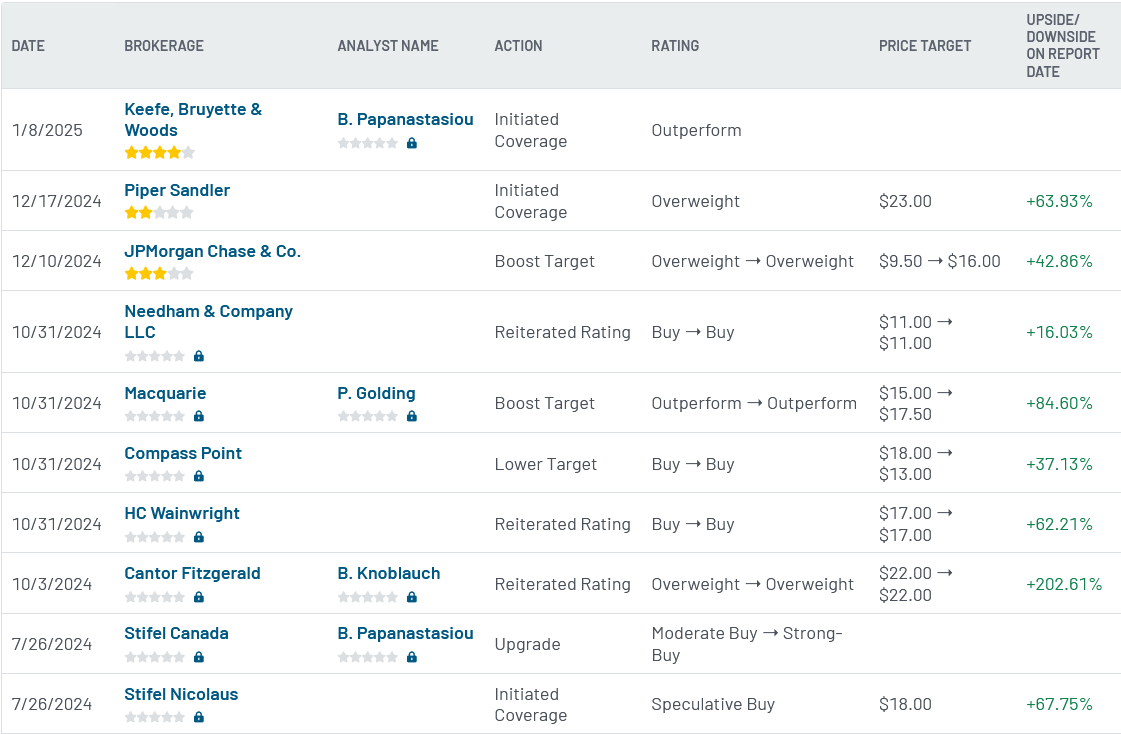Click the star rating under Keefe, Bruyette & Woods
Screen dimensions: 1121x734
tap(159, 152)
